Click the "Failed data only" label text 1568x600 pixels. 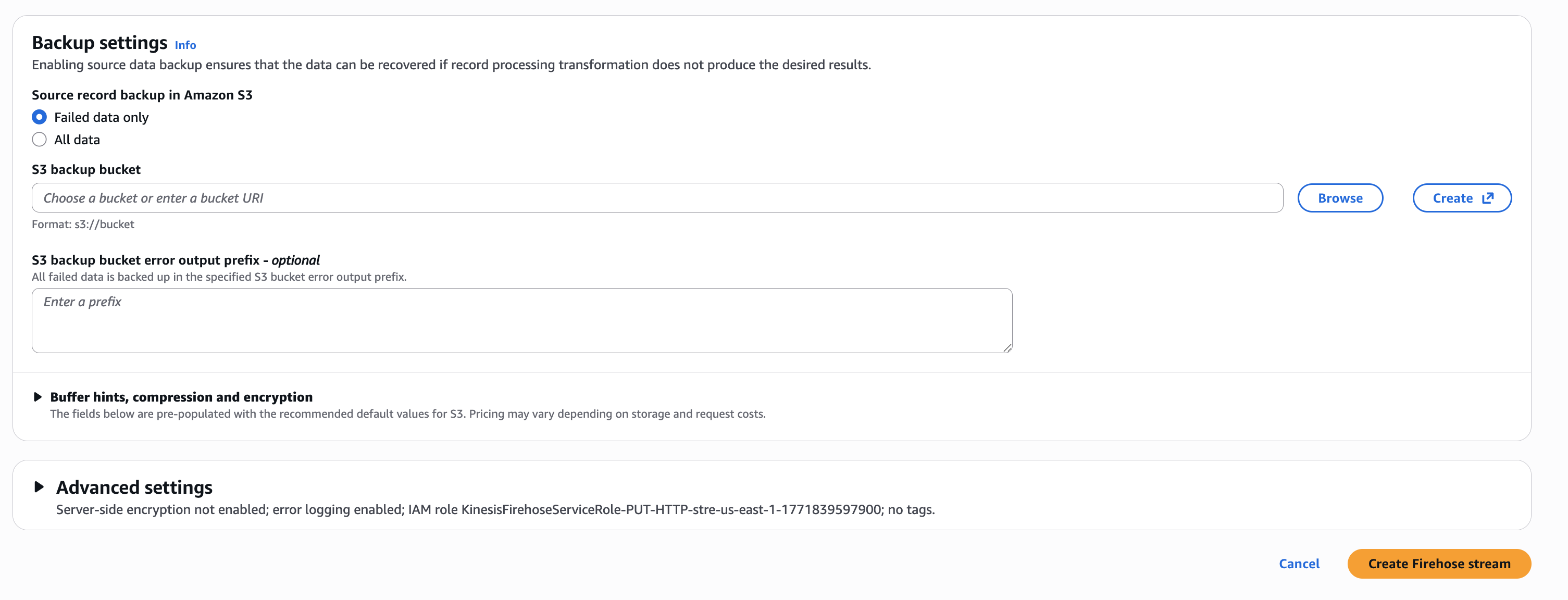(101, 117)
